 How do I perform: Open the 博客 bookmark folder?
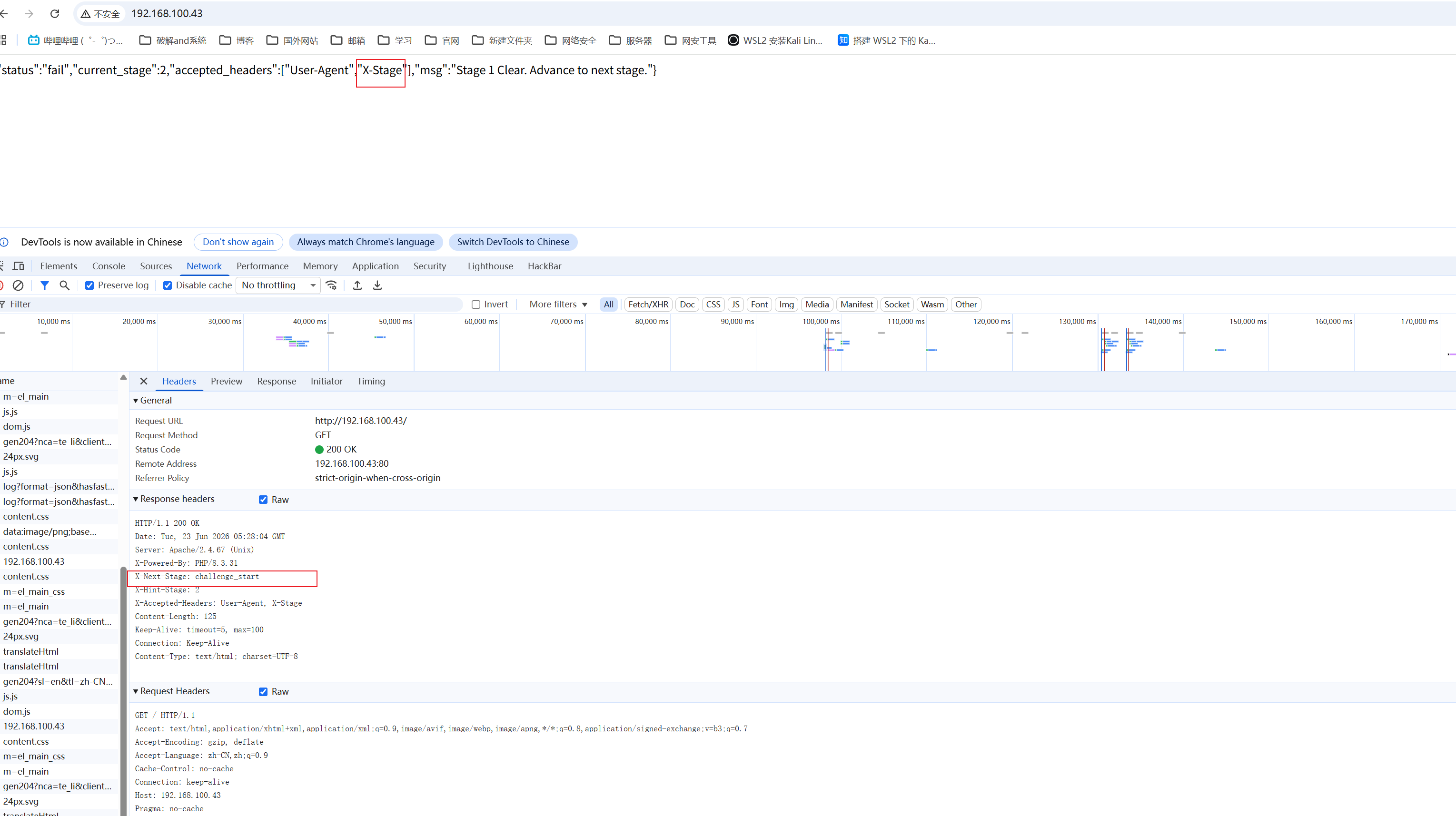237,40
